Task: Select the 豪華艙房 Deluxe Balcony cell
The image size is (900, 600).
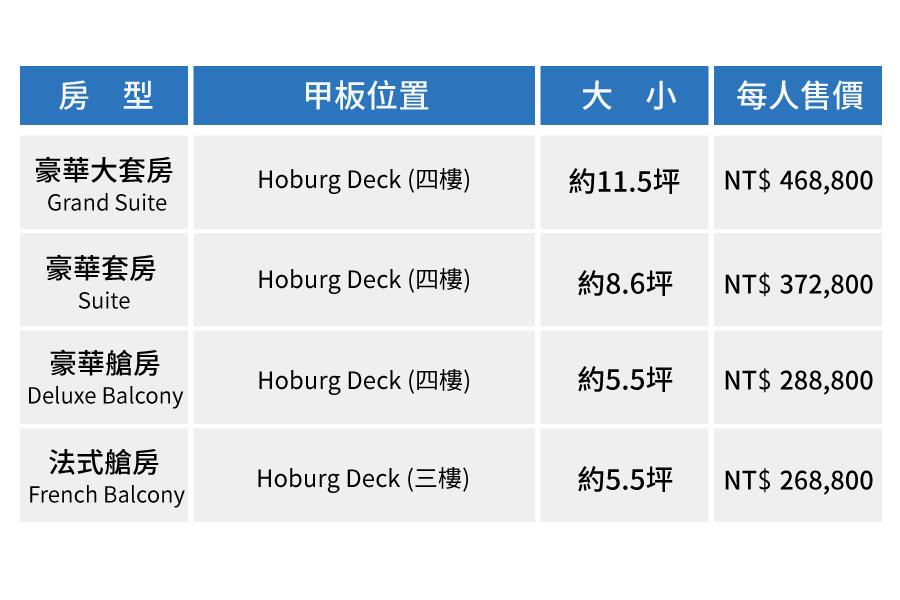Action: 104,378
